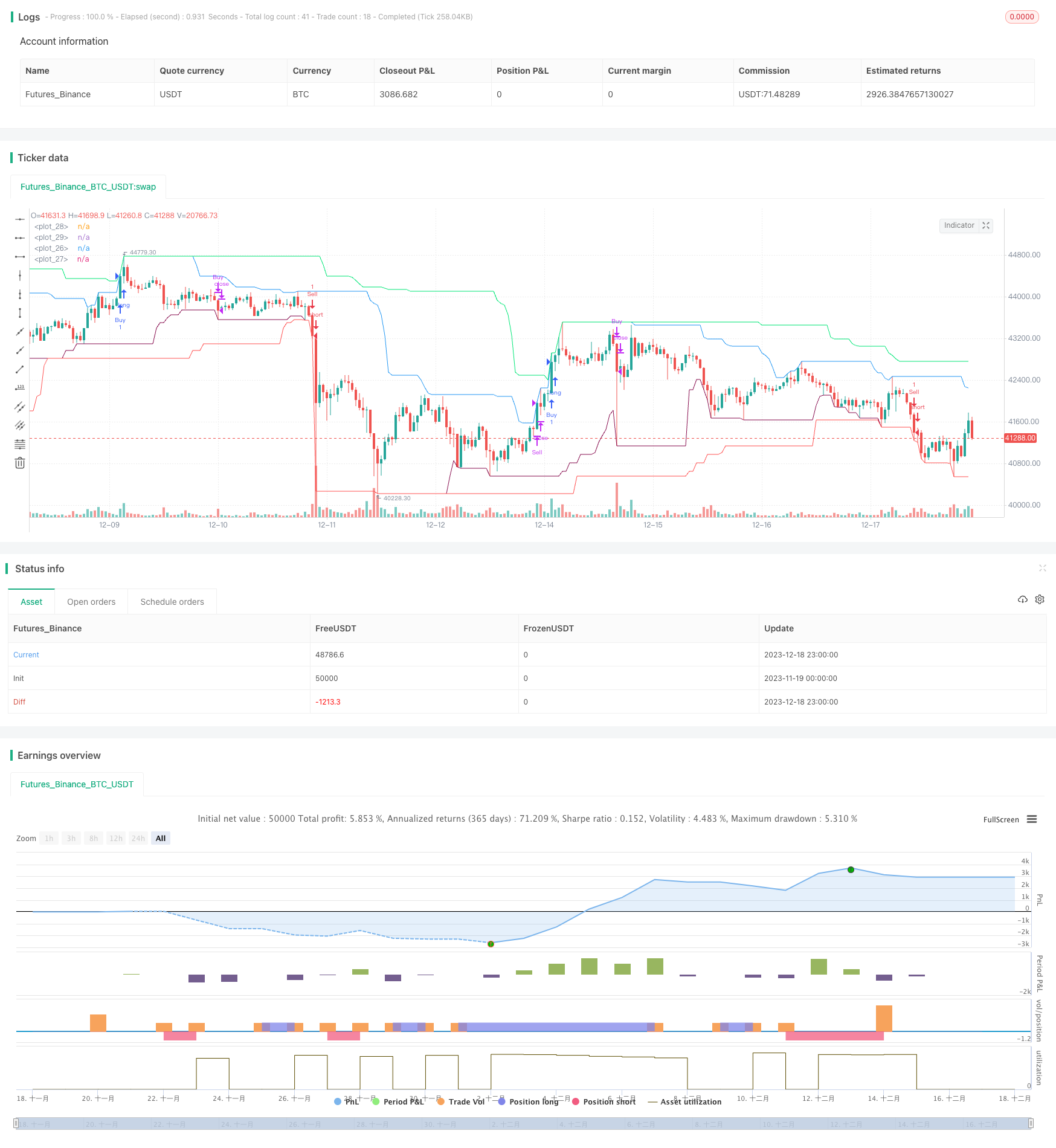Select the horizontal straight line drawing tool
The image size is (1056, 1148).
(x=20, y=219)
